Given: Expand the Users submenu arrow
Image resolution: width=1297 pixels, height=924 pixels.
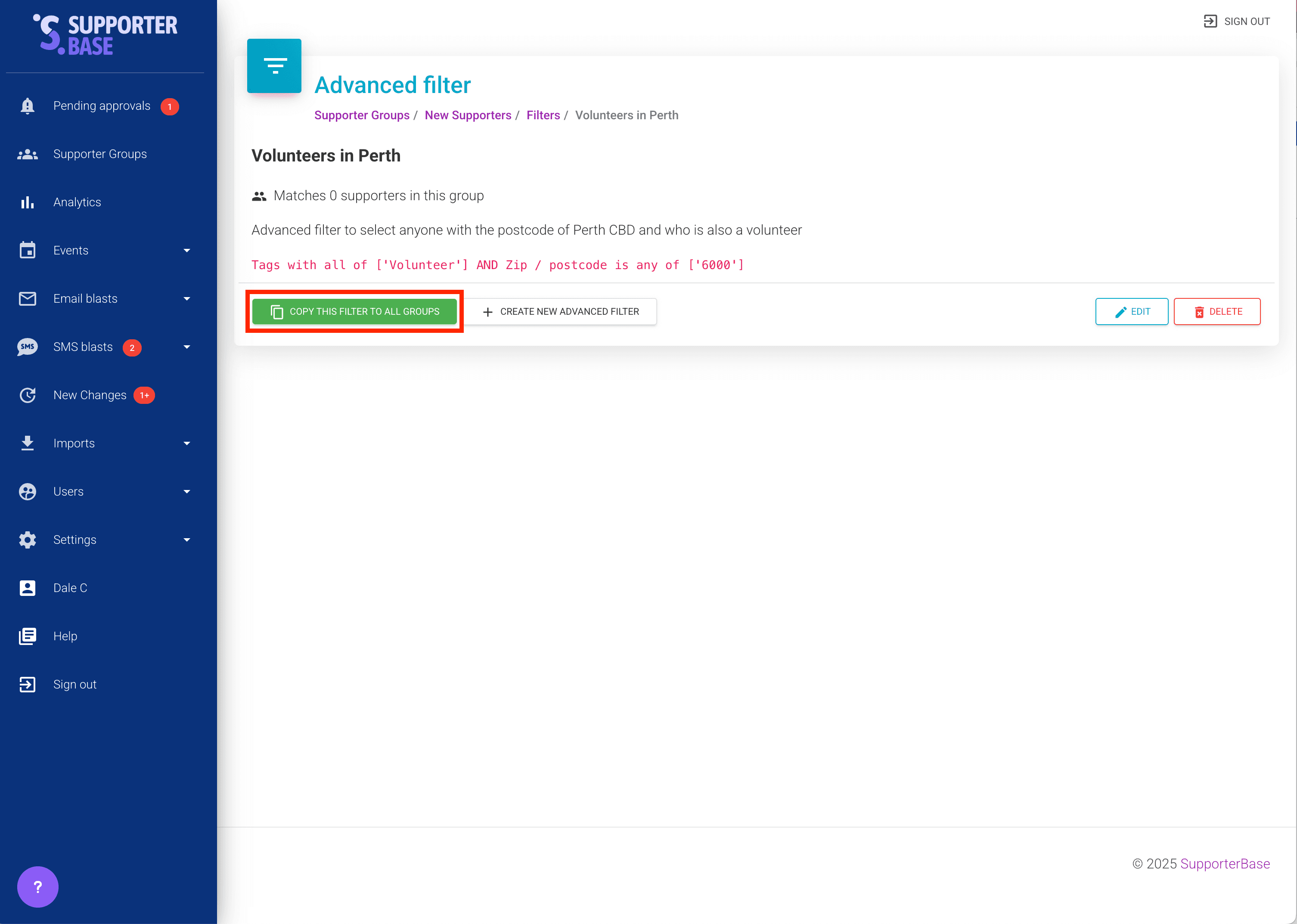Looking at the screenshot, I should (186, 492).
